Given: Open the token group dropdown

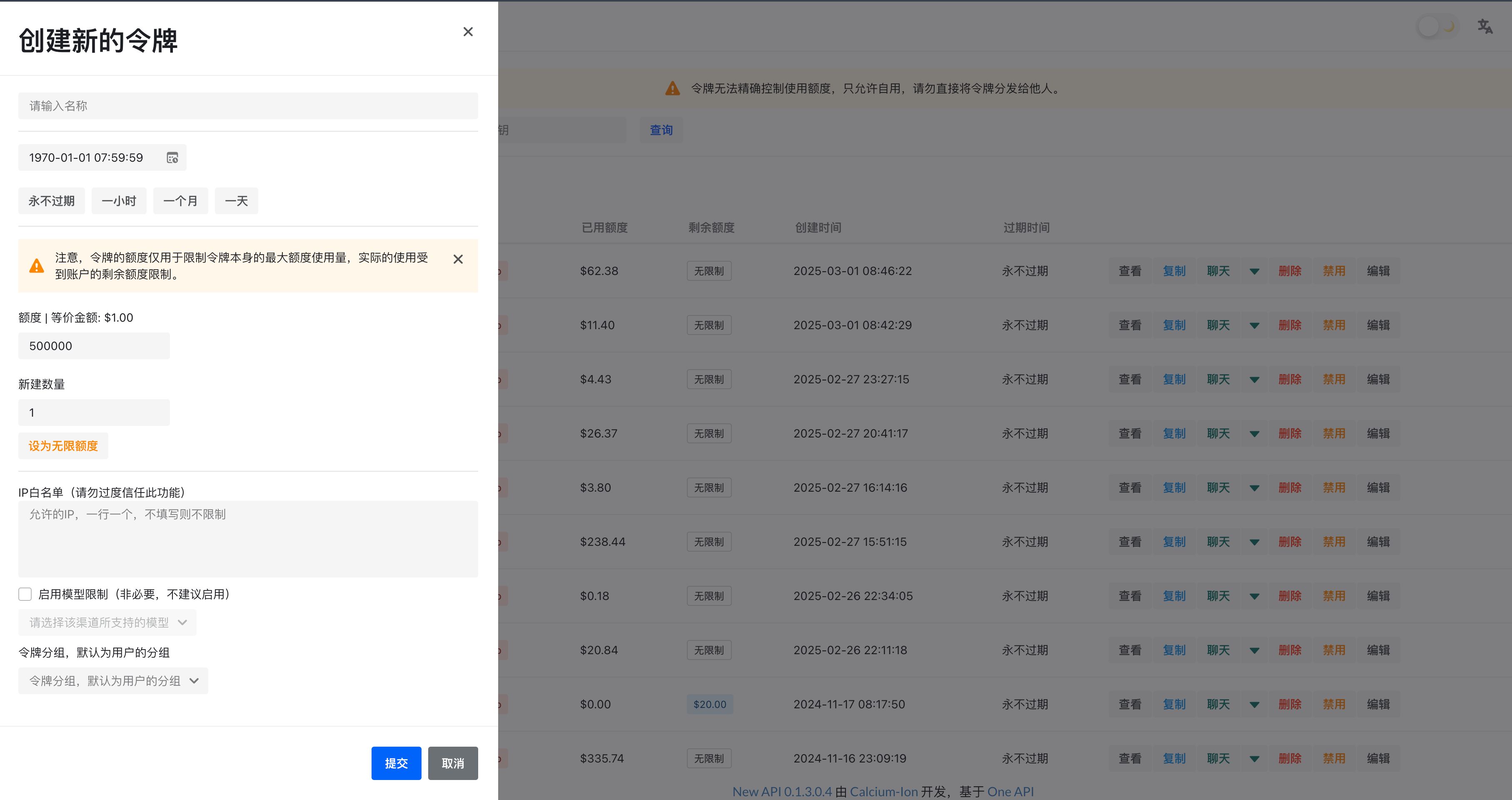Looking at the screenshot, I should point(113,681).
